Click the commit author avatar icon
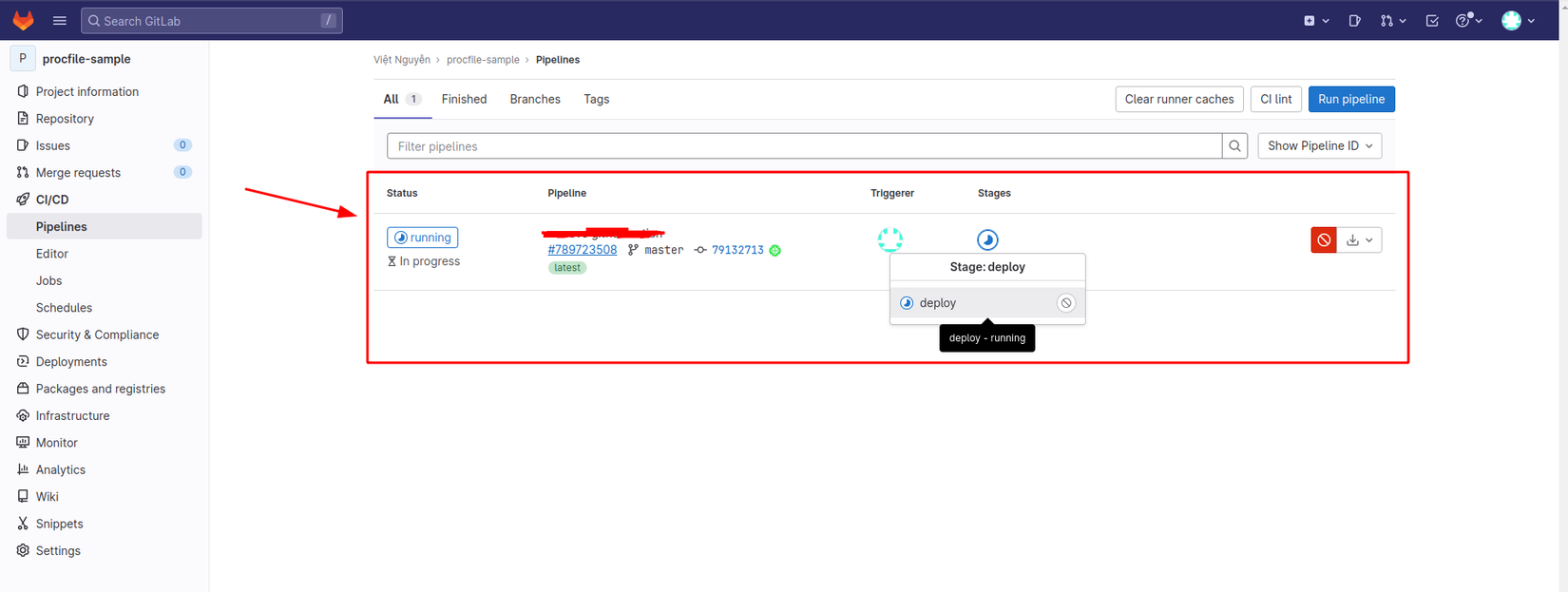 tap(775, 250)
